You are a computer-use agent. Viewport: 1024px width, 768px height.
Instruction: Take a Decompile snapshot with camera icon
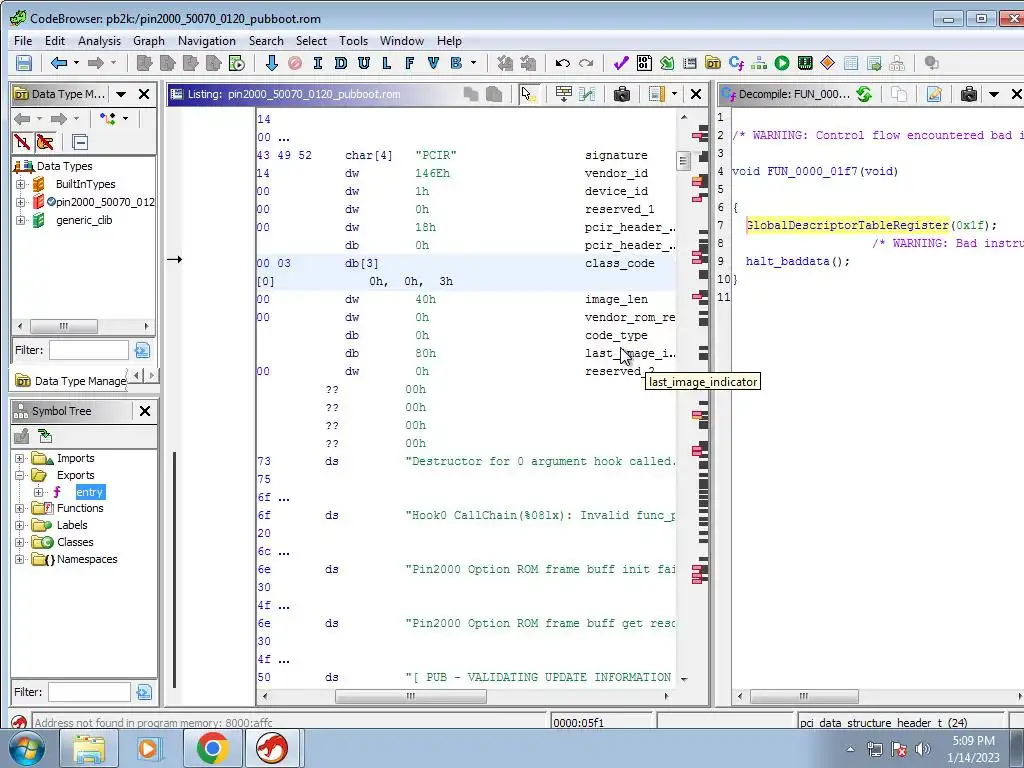tap(968, 94)
